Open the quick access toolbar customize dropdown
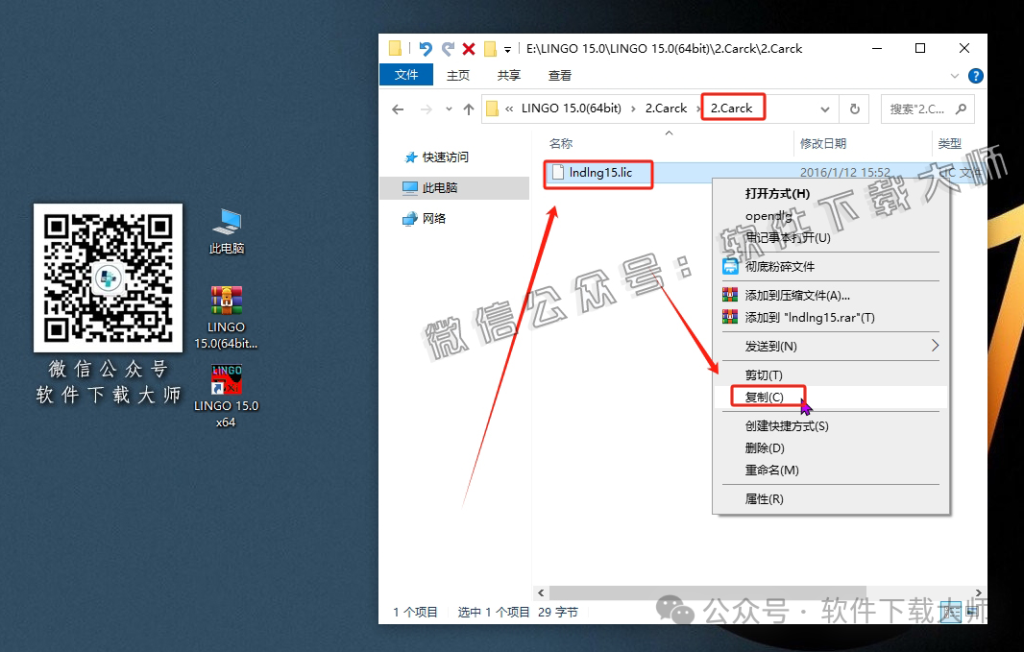Image resolution: width=1024 pixels, height=652 pixels. click(509, 48)
